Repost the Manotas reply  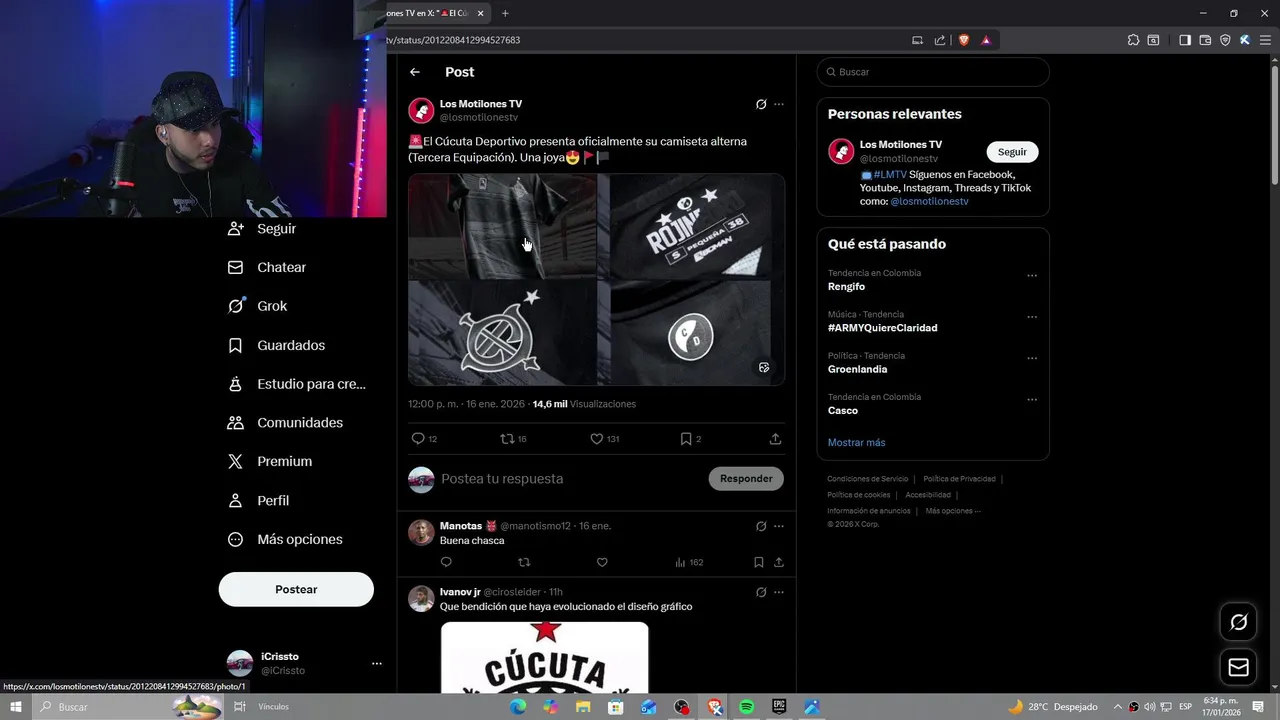(524, 562)
